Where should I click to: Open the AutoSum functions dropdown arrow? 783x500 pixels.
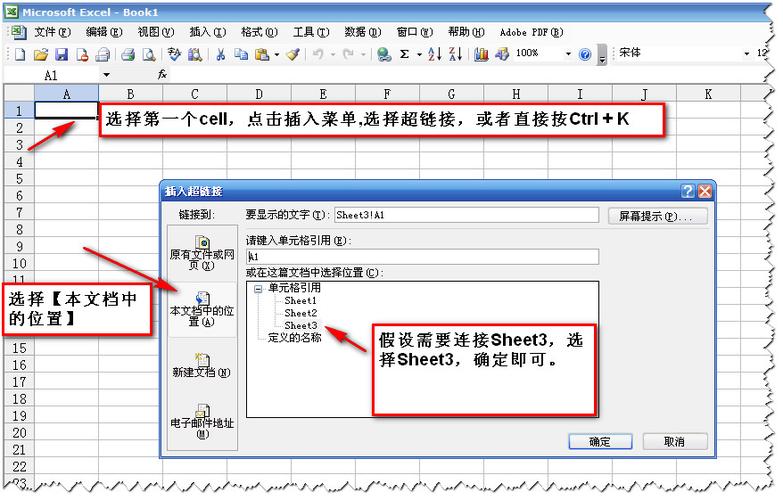[419, 54]
